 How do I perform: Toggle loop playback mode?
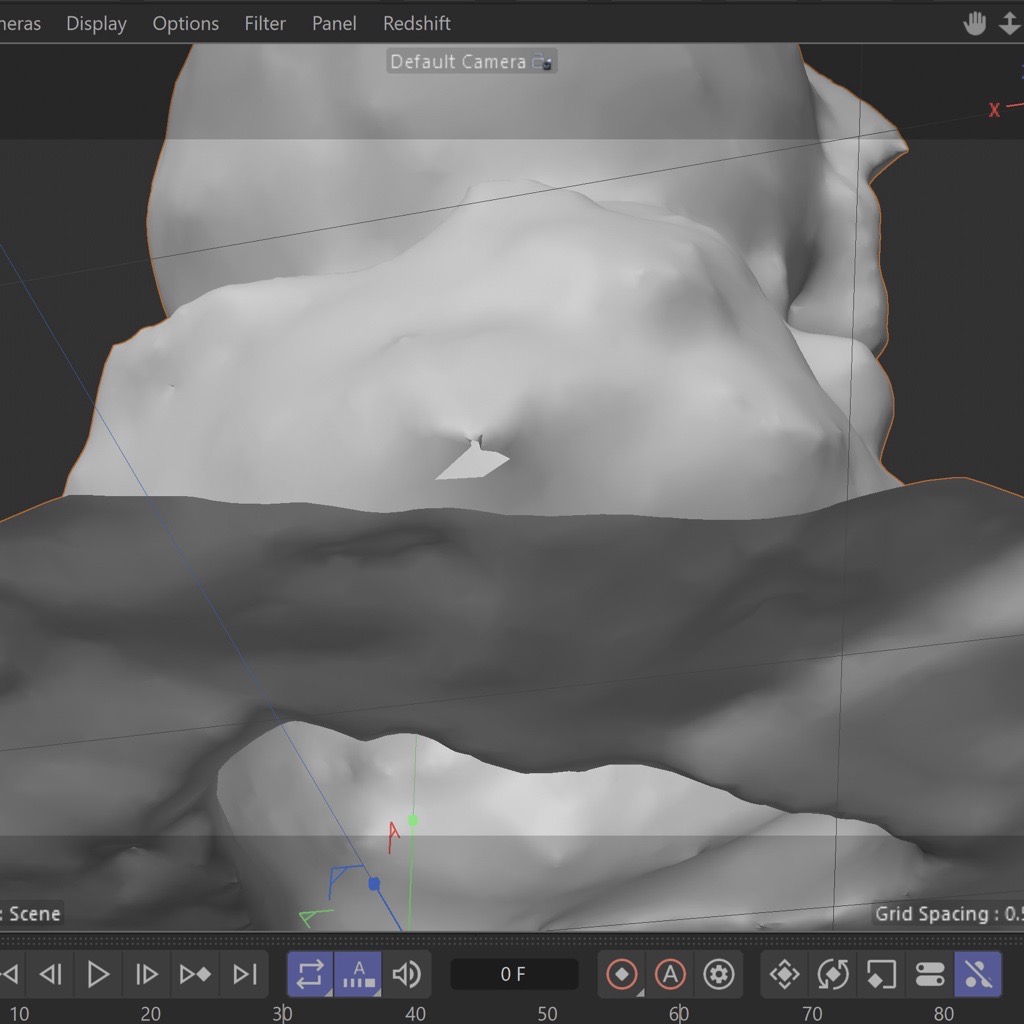pos(310,974)
